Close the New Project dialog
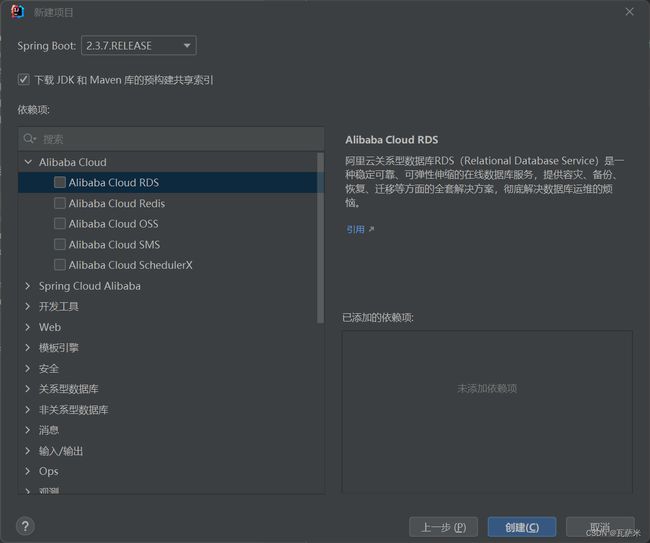This screenshot has width=650, height=543. click(629, 12)
